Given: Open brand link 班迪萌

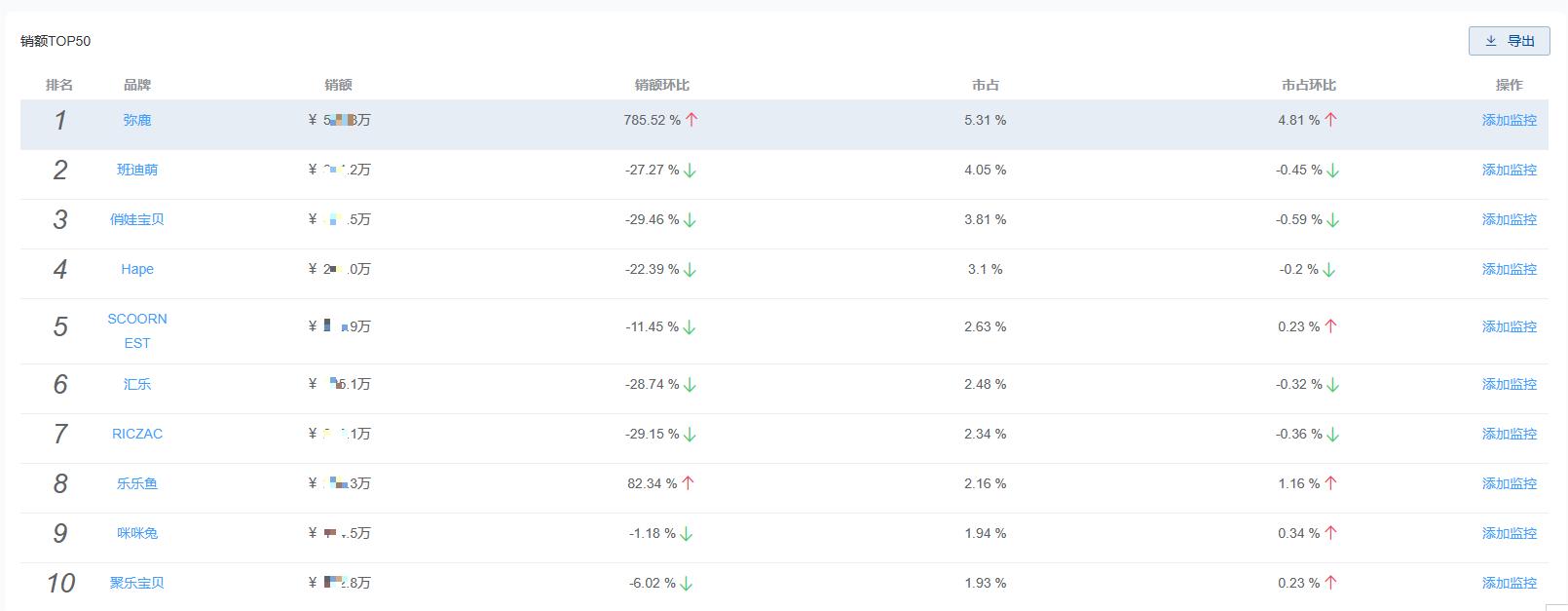Looking at the screenshot, I should point(137,170).
